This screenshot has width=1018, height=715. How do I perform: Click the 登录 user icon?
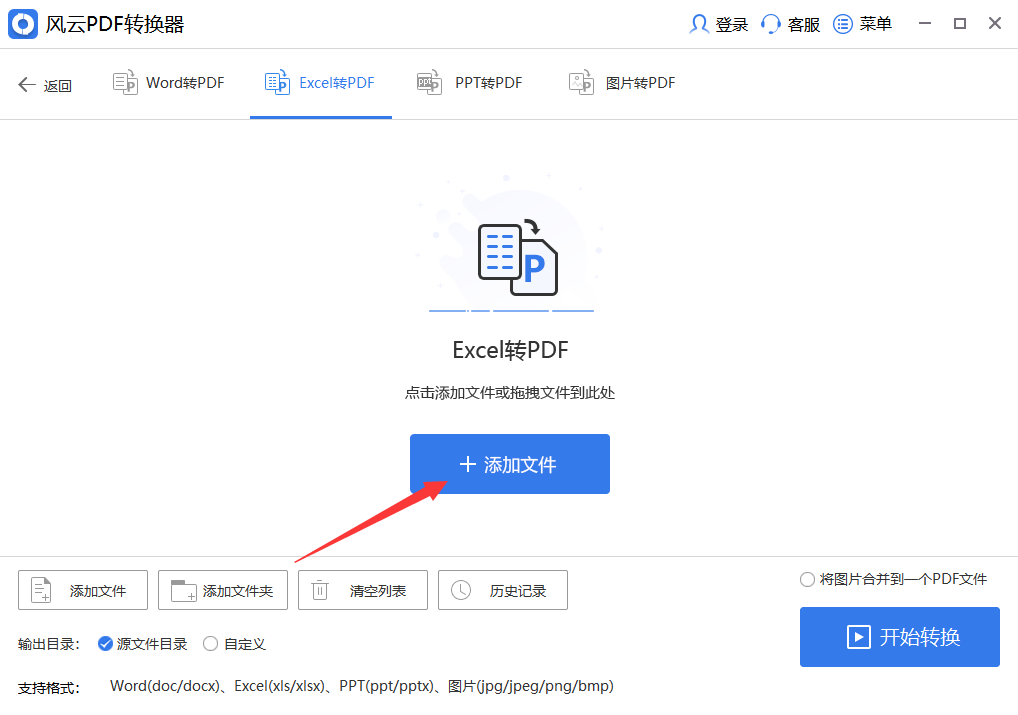699,24
